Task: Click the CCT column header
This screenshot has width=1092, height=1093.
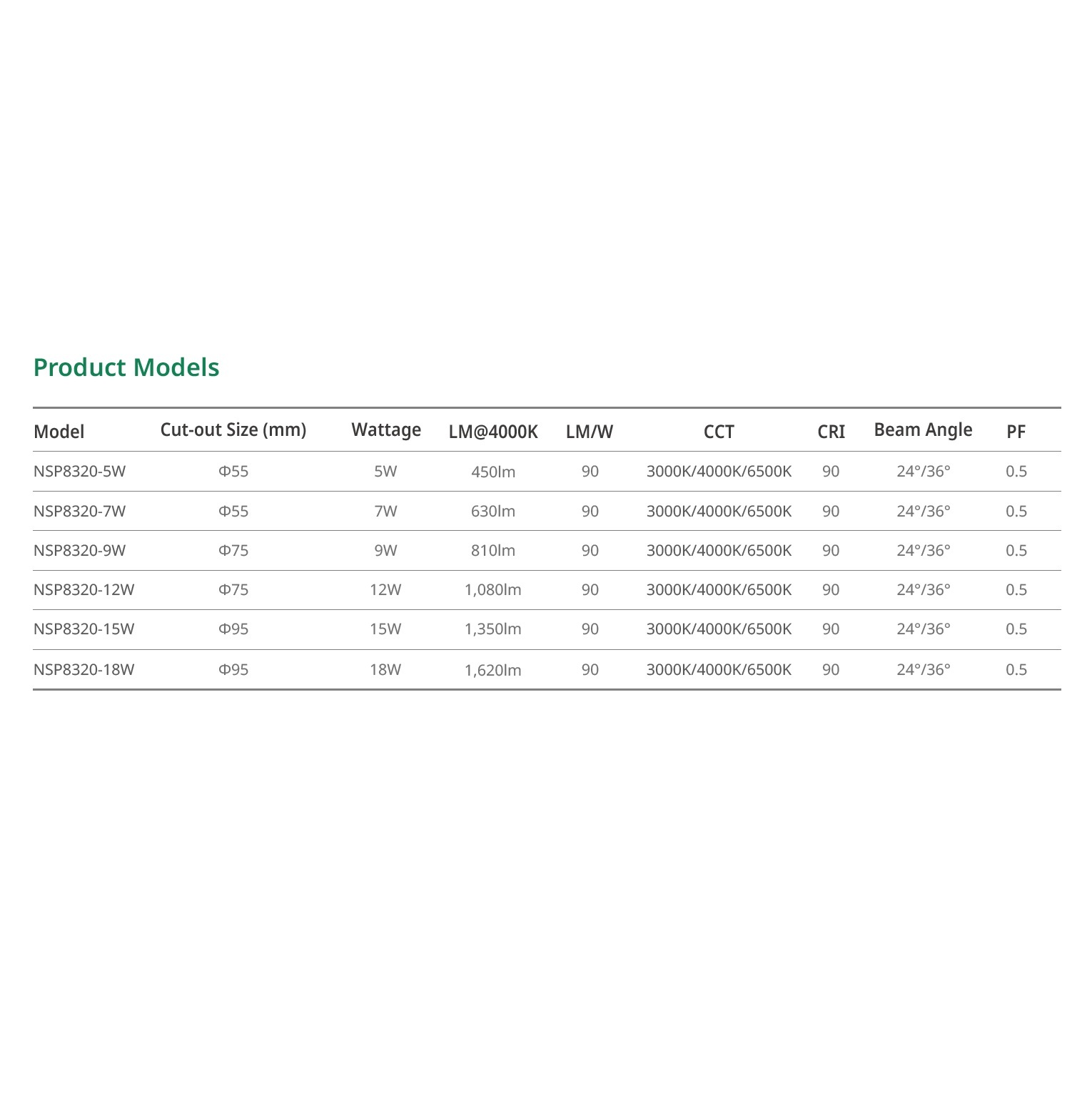Action: coord(719,432)
